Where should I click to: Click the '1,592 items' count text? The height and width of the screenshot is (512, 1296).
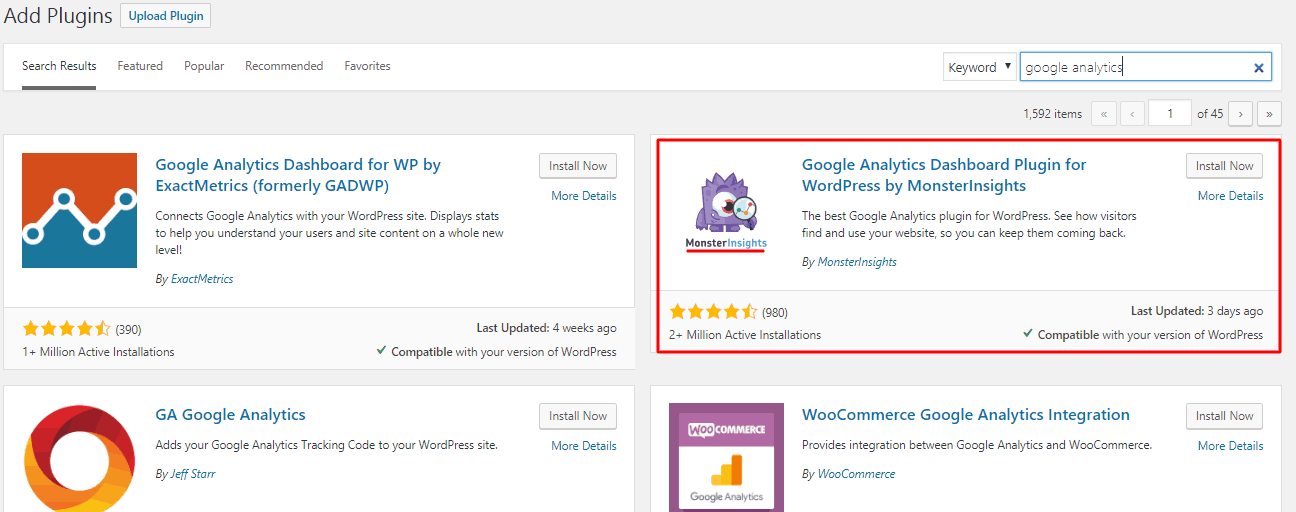(1053, 114)
